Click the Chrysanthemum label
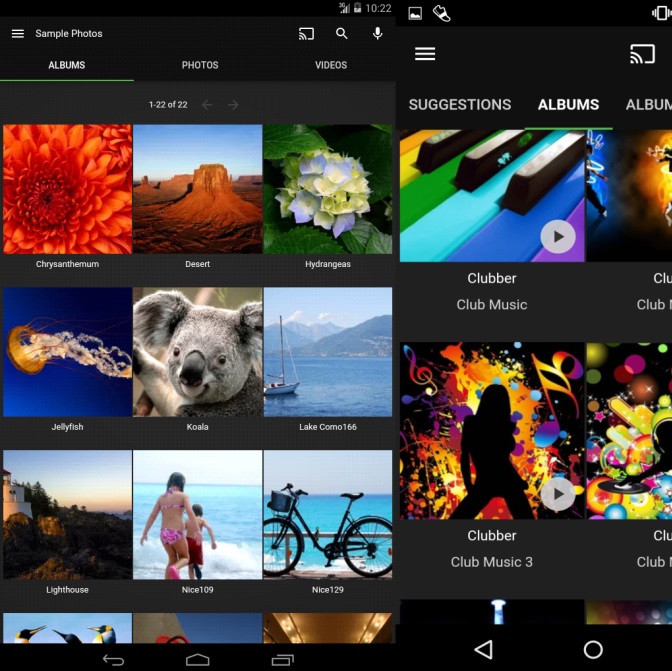The width and height of the screenshot is (672, 671). pyautogui.click(x=67, y=264)
